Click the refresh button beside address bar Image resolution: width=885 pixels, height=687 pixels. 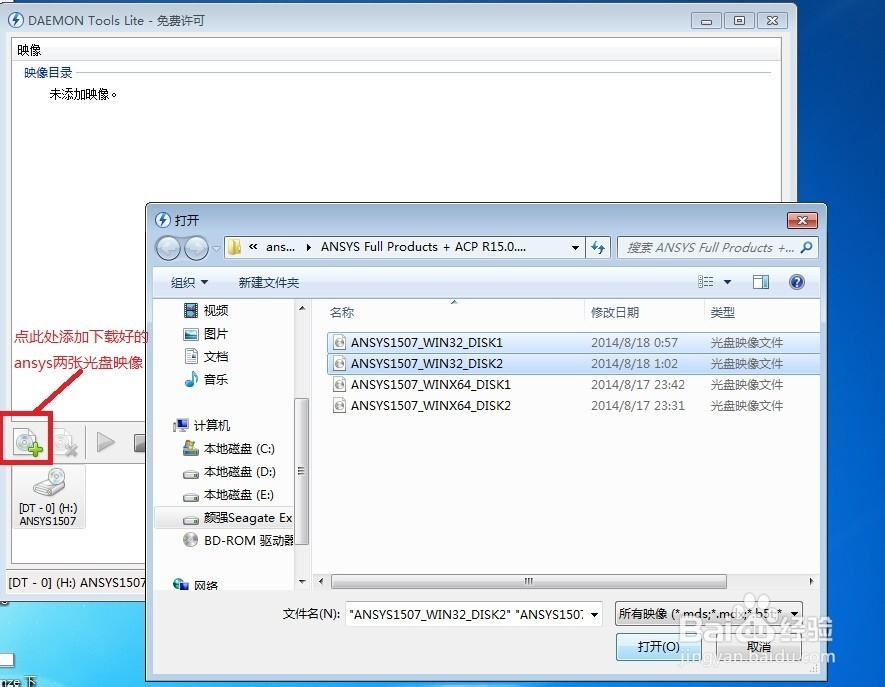598,248
